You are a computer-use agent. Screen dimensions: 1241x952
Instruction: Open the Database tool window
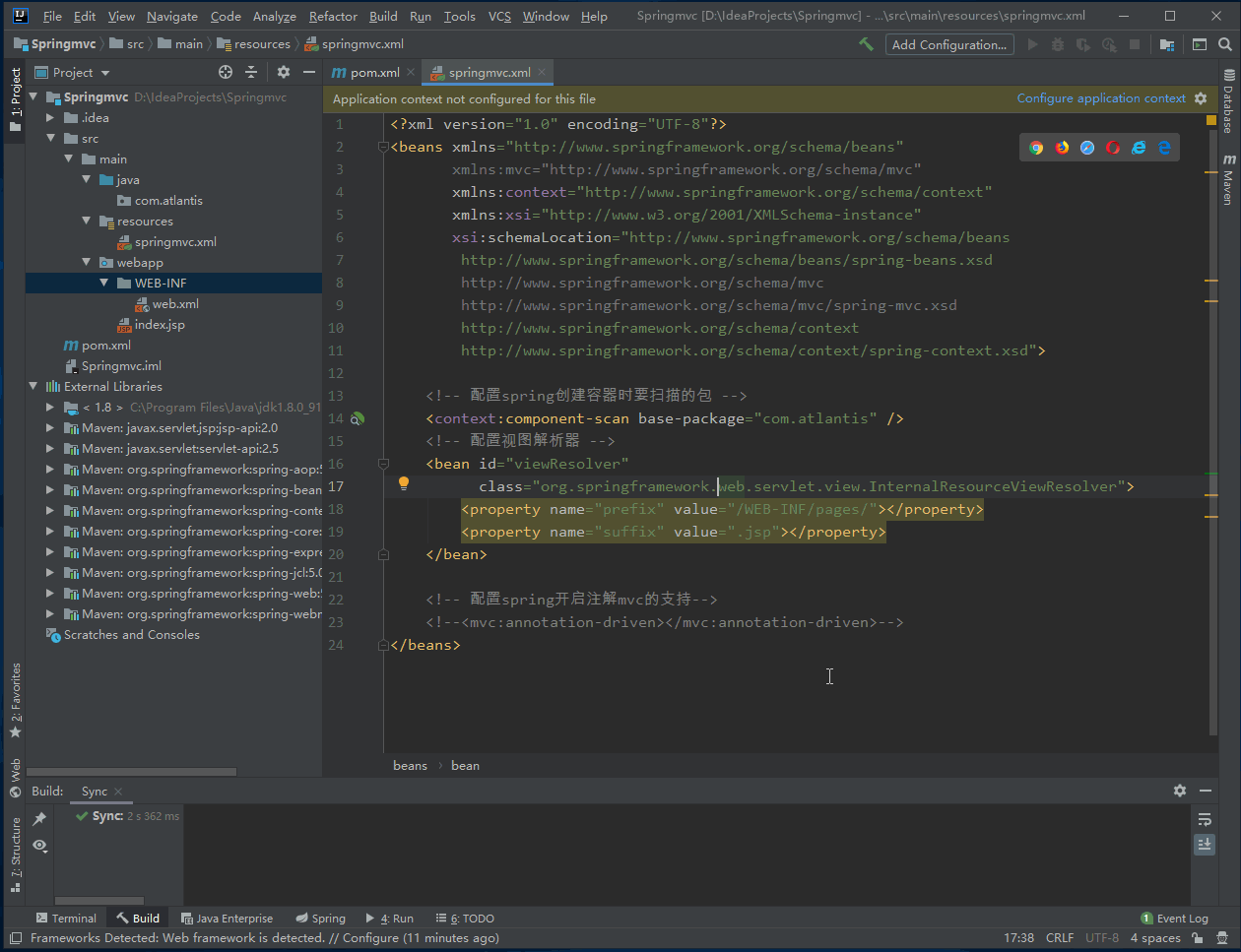[1229, 101]
